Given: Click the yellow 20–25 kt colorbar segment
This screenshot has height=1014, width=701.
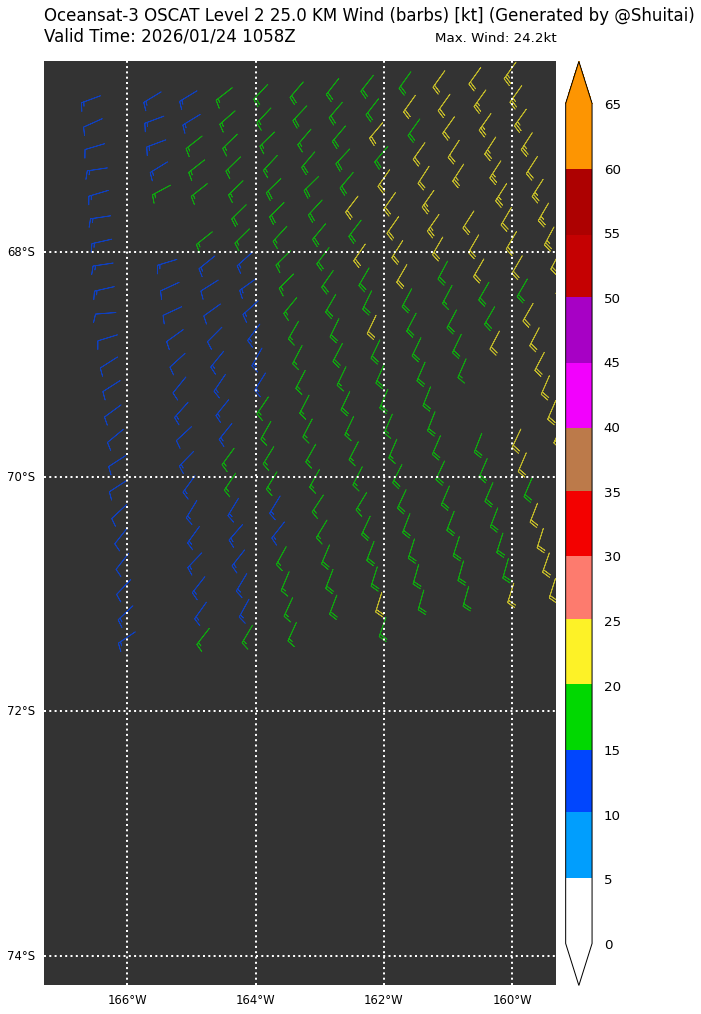Looking at the screenshot, I should [578, 652].
